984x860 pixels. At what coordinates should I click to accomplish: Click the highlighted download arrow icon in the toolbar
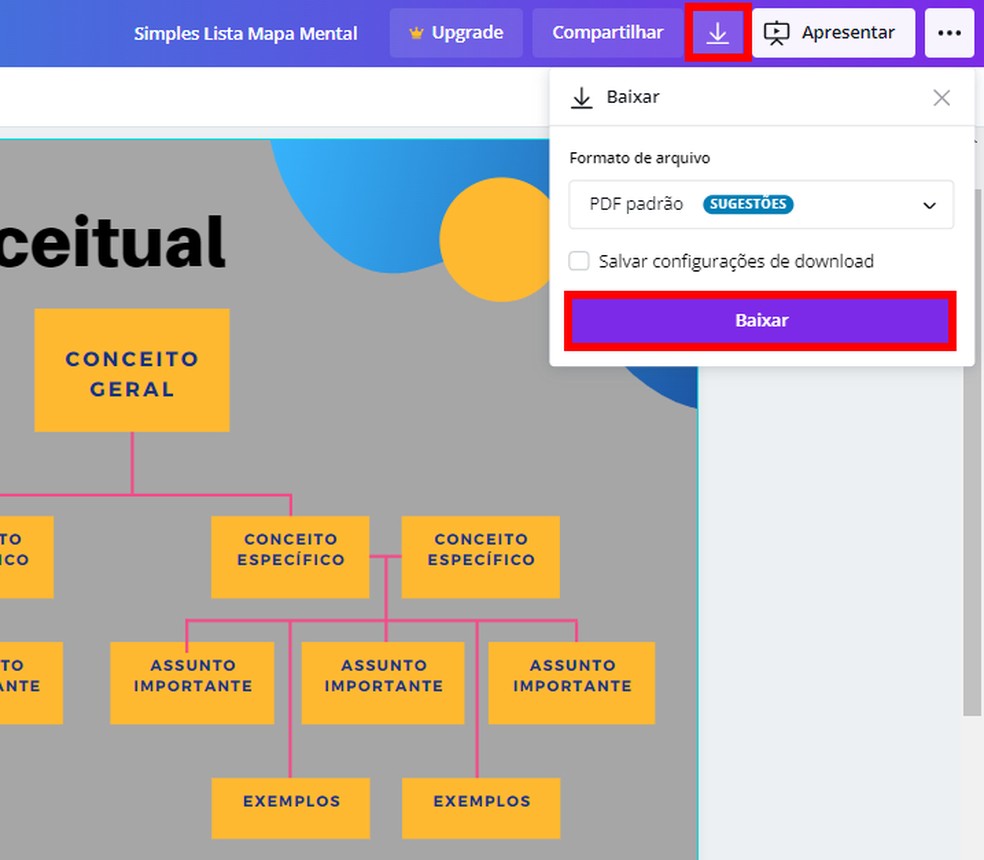717,32
